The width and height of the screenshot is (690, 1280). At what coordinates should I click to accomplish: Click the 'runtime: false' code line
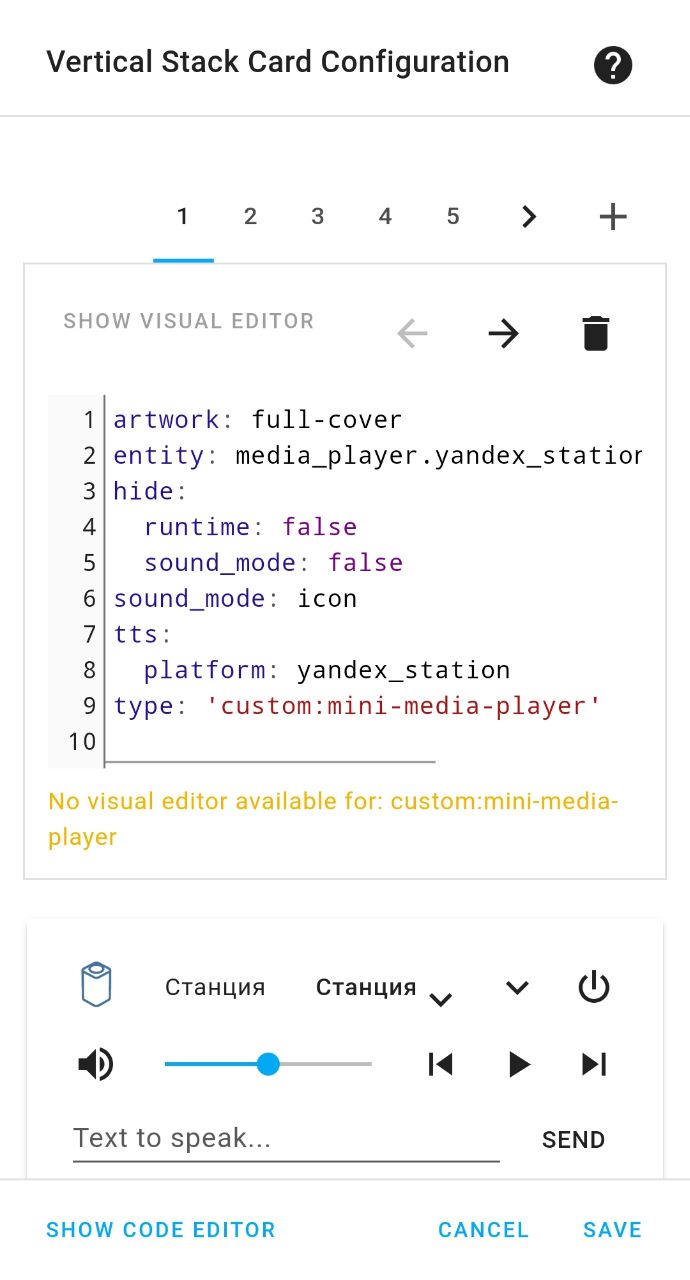click(x=250, y=527)
